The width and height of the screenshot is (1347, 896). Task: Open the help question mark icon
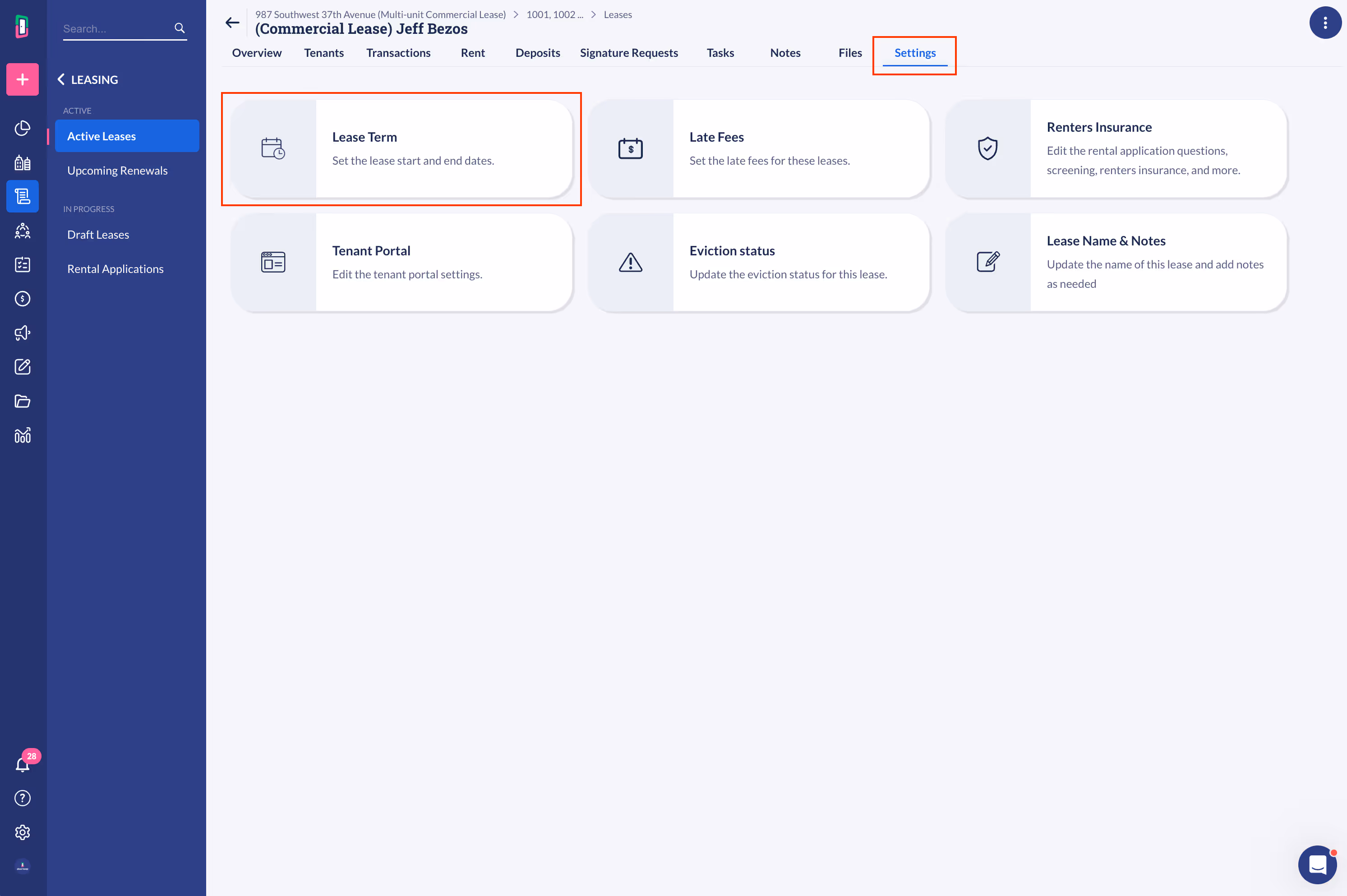click(22, 798)
